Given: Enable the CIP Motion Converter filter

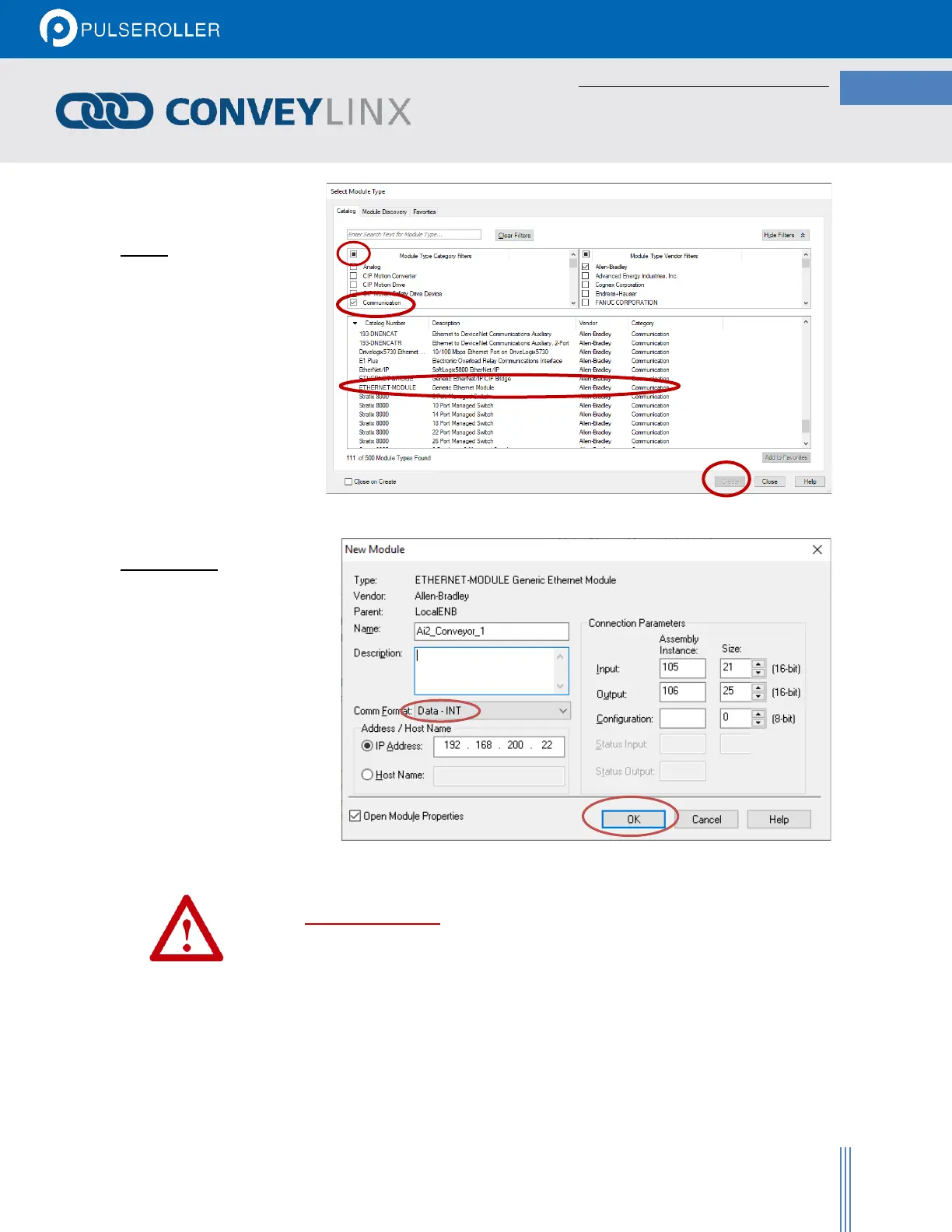Looking at the screenshot, I should (354, 275).
